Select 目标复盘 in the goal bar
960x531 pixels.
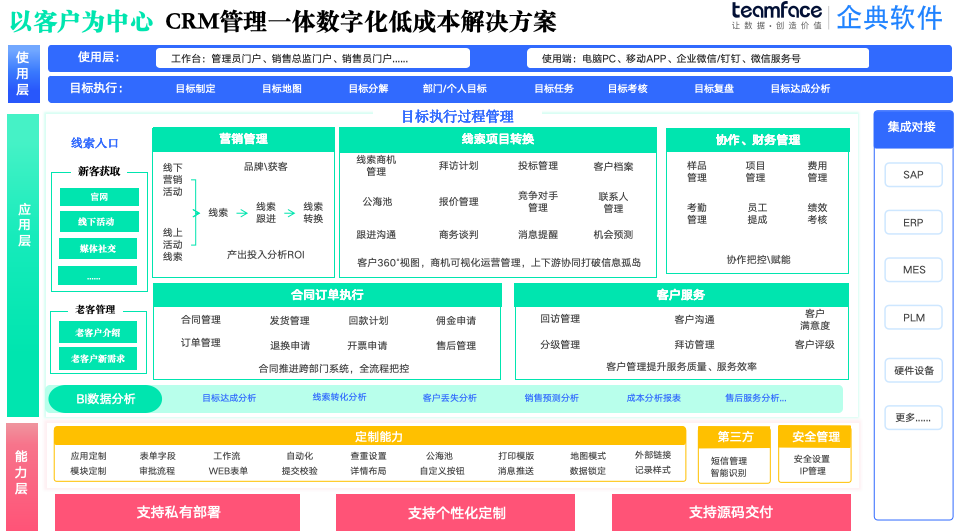pos(714,89)
